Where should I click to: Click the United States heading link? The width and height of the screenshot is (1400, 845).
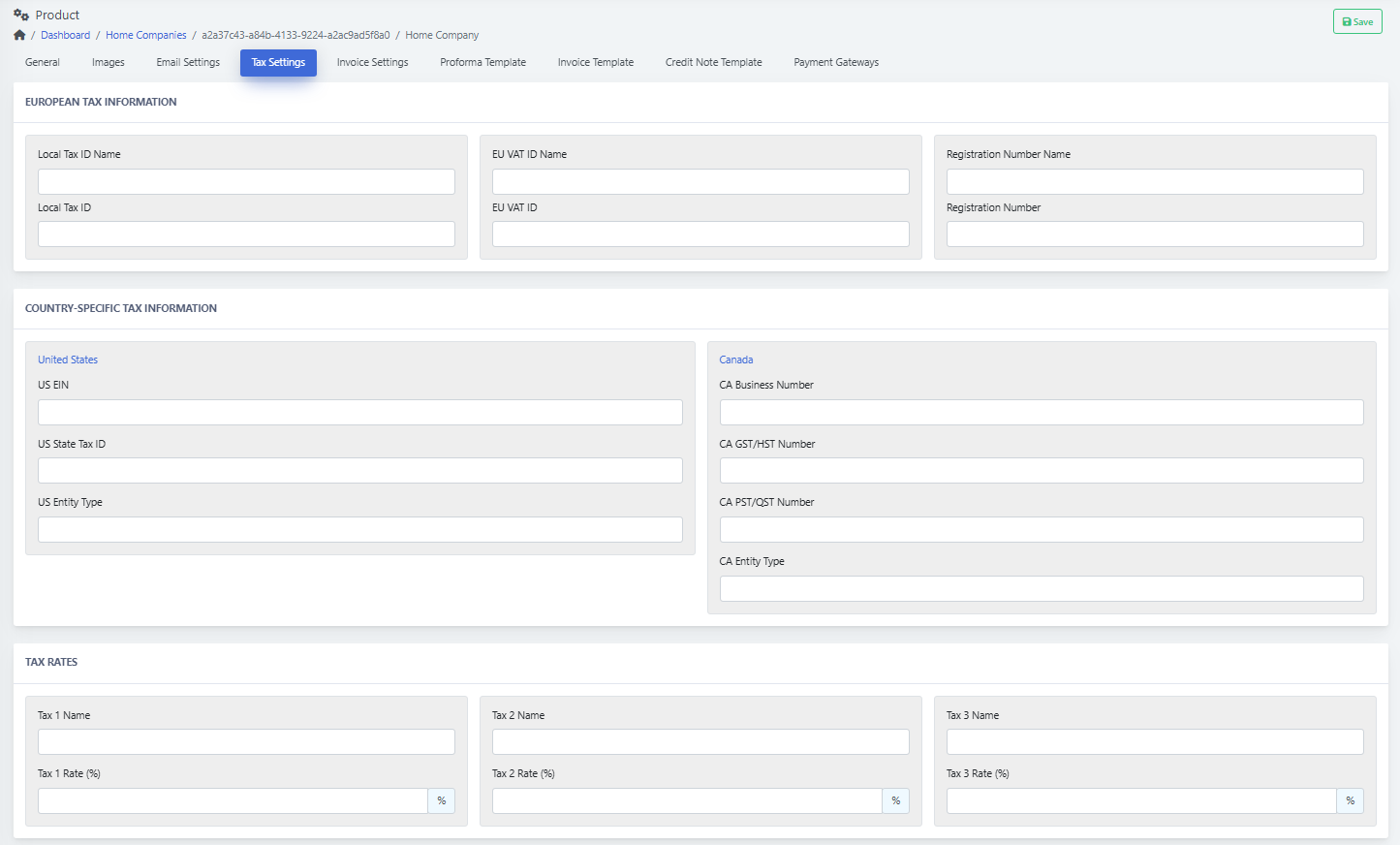click(68, 360)
